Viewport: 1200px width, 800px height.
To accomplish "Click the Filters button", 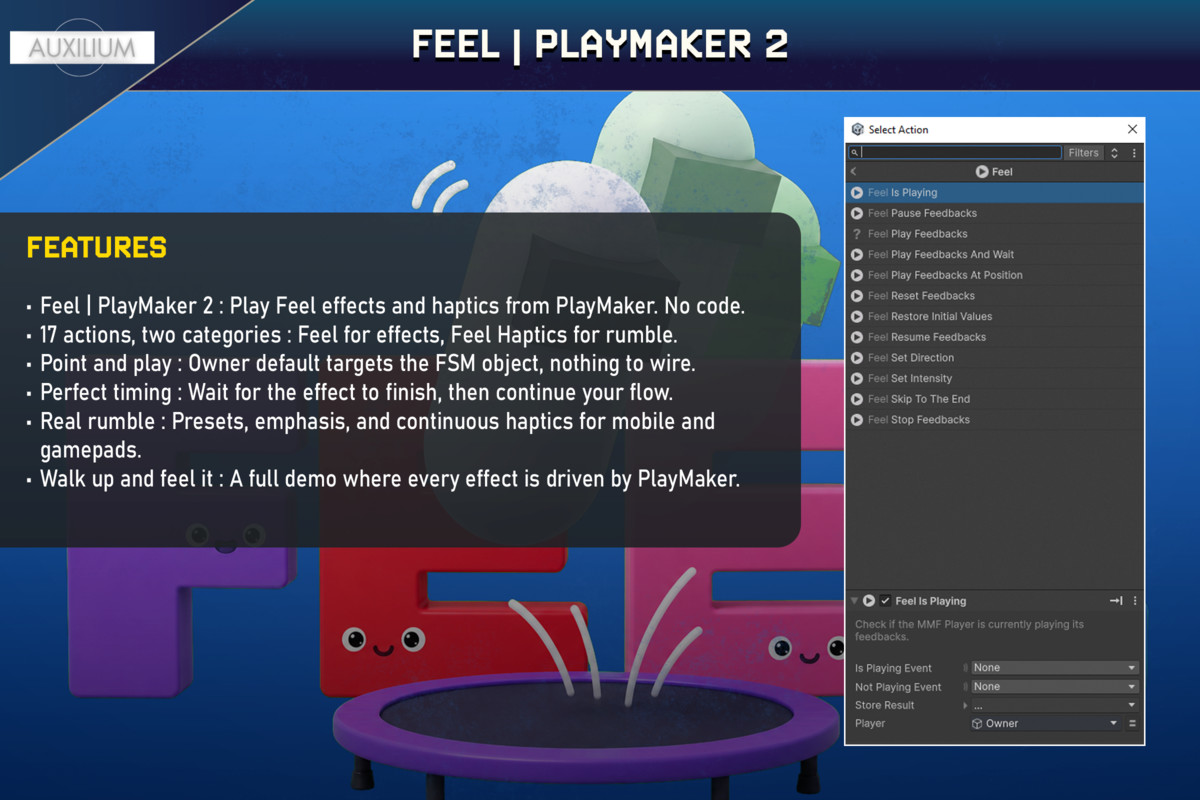I will pos(1083,153).
